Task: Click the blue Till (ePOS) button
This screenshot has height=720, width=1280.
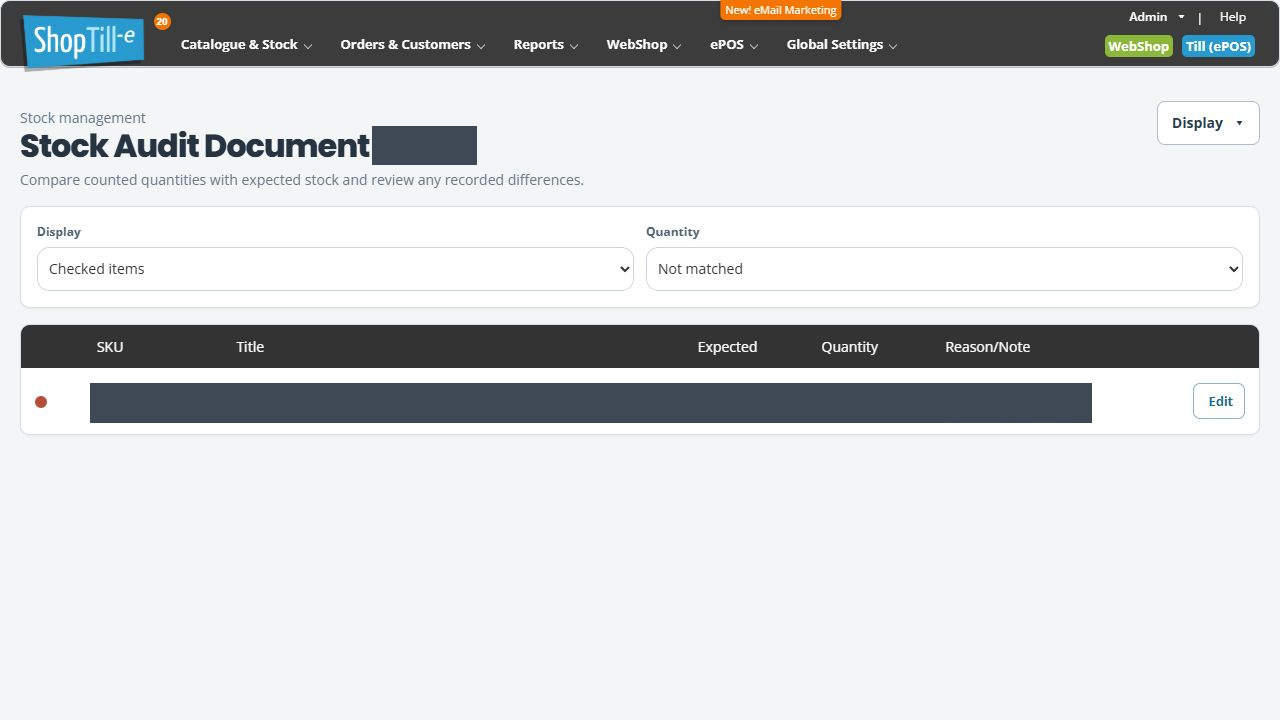Action: (x=1218, y=46)
